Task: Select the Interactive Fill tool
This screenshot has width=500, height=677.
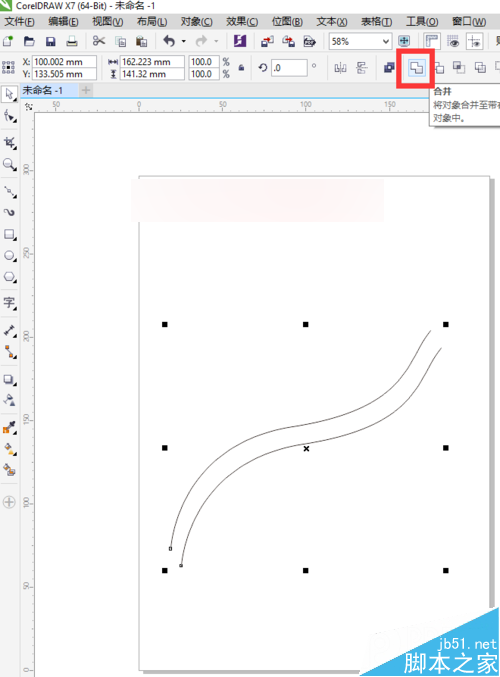Action: pyautogui.click(x=9, y=449)
